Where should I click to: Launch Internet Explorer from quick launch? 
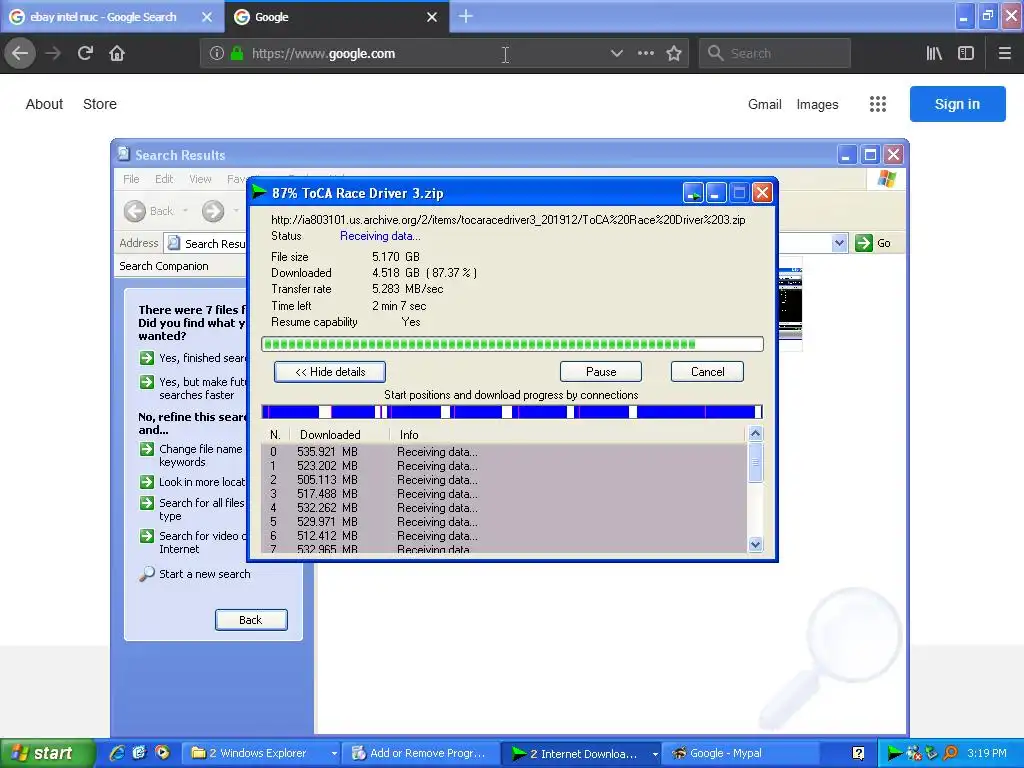(116, 753)
